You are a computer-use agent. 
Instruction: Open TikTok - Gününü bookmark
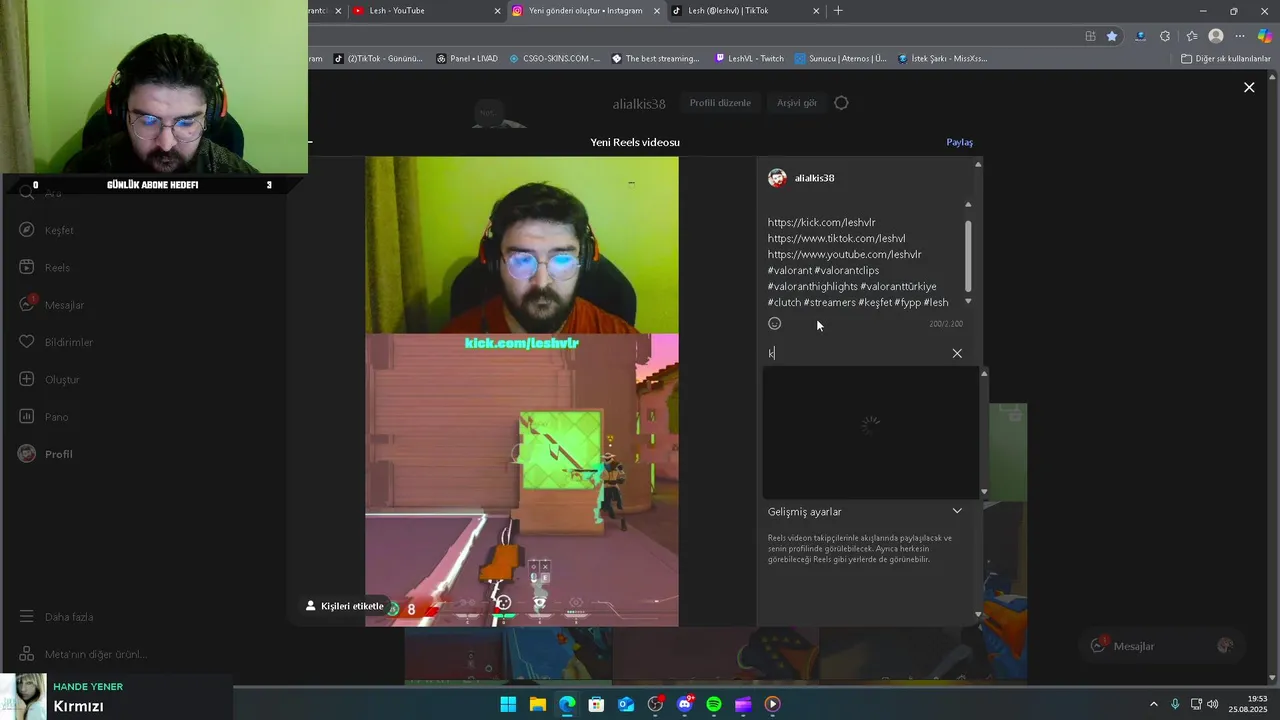point(378,59)
